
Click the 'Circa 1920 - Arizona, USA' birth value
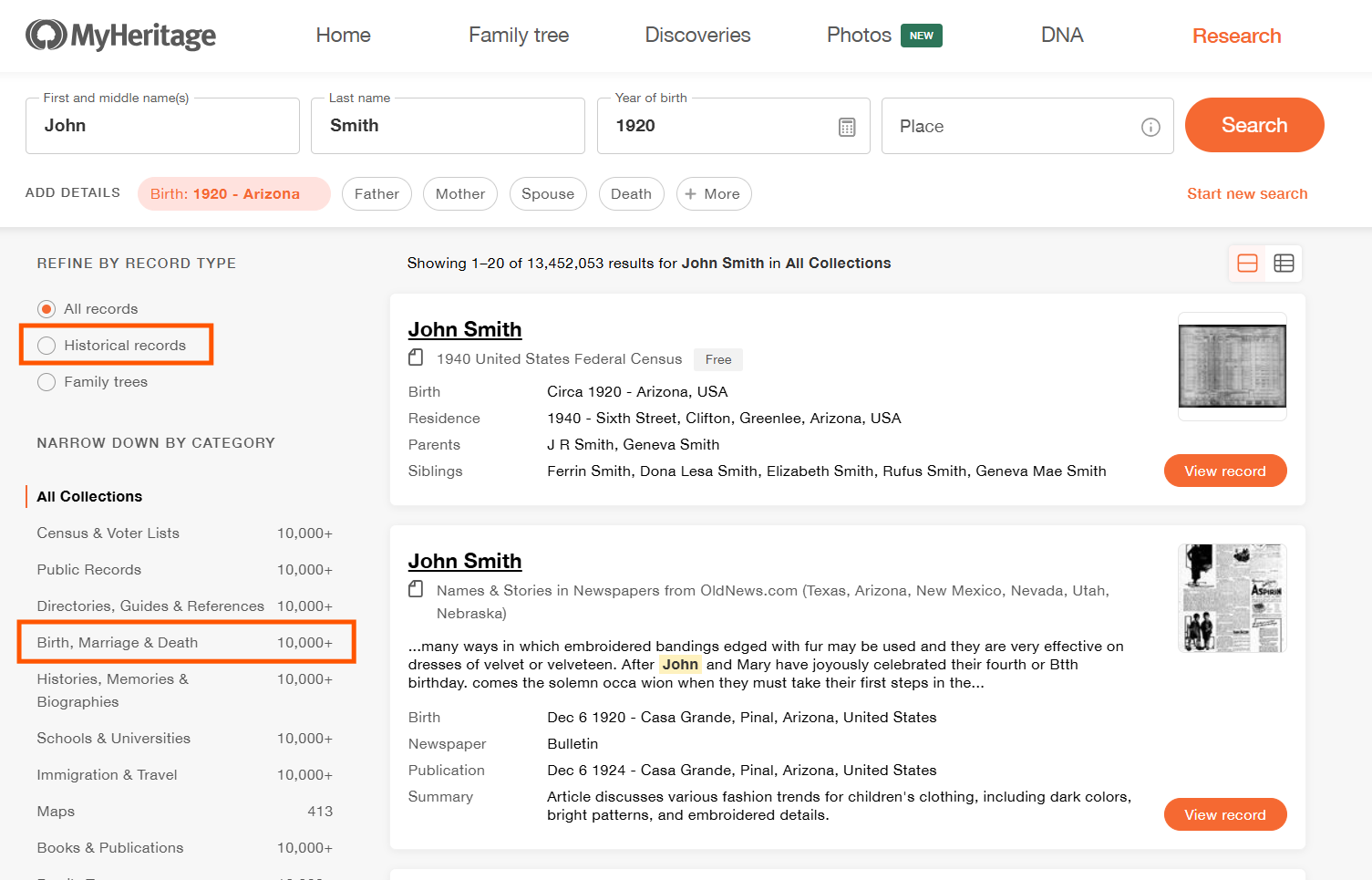(x=637, y=391)
